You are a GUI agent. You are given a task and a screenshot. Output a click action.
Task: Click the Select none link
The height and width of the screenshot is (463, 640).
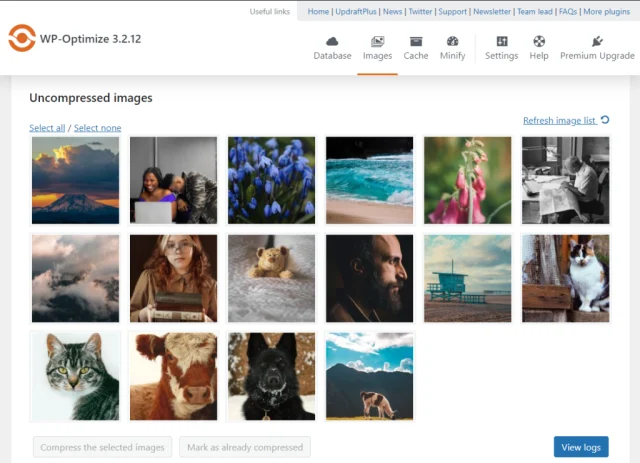tap(97, 128)
